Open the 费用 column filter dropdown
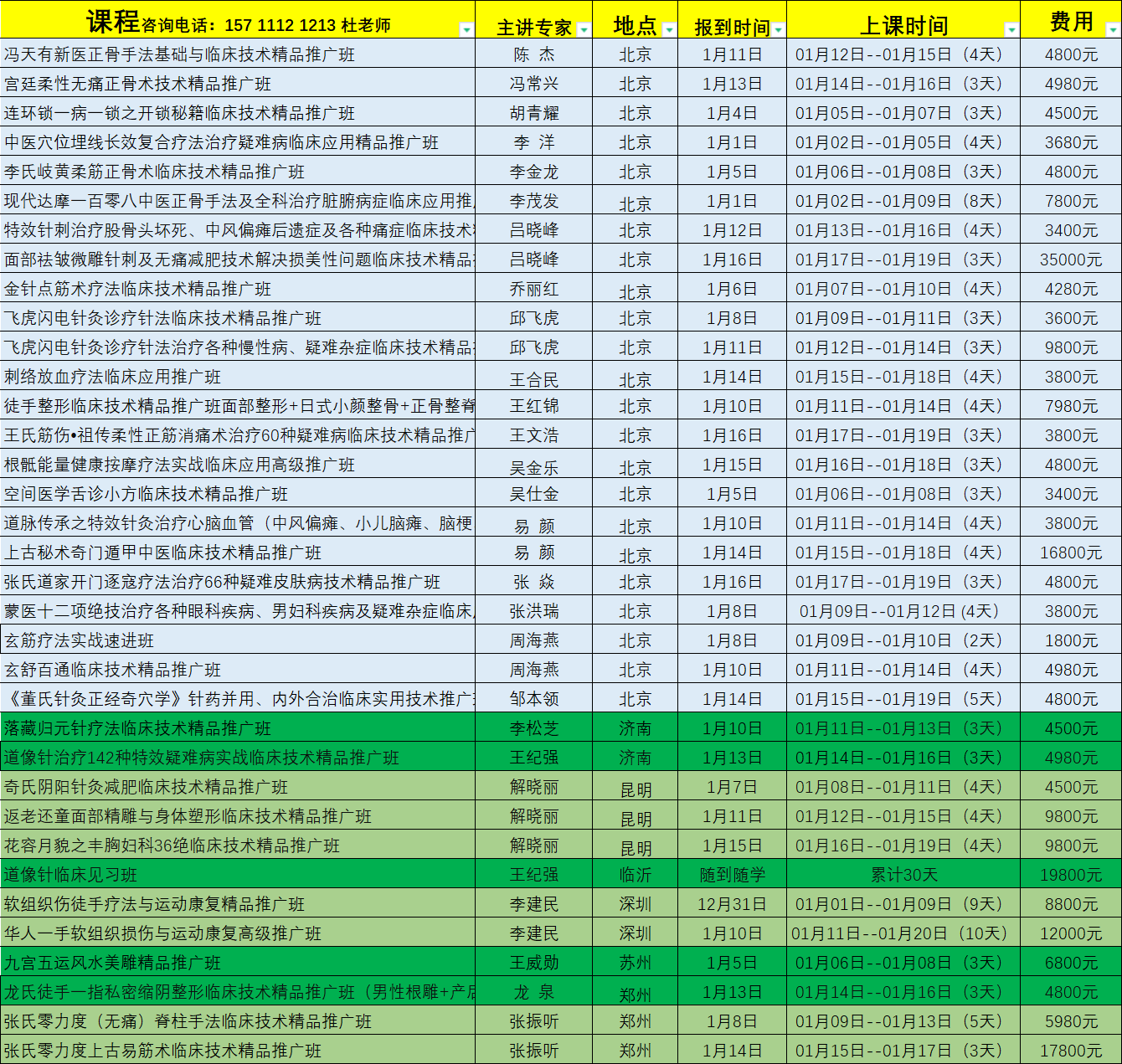 tap(1112, 30)
